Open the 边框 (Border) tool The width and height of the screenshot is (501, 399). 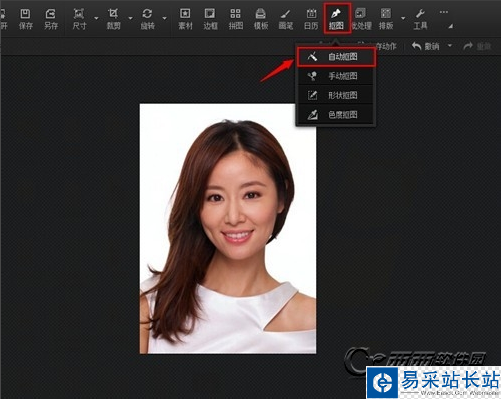coord(210,19)
